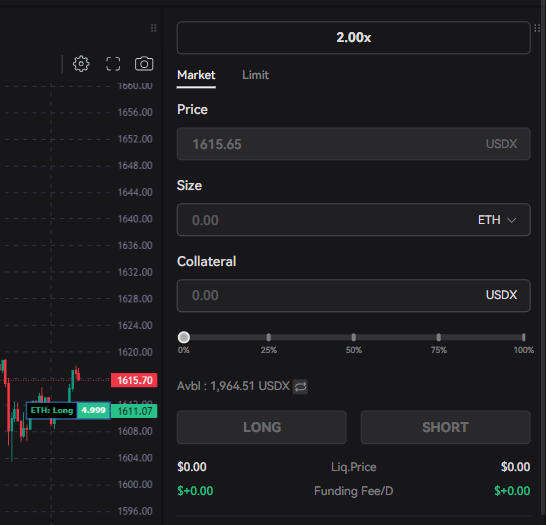
Task: Click the 1611.07 entry price marker
Action: coord(134,411)
